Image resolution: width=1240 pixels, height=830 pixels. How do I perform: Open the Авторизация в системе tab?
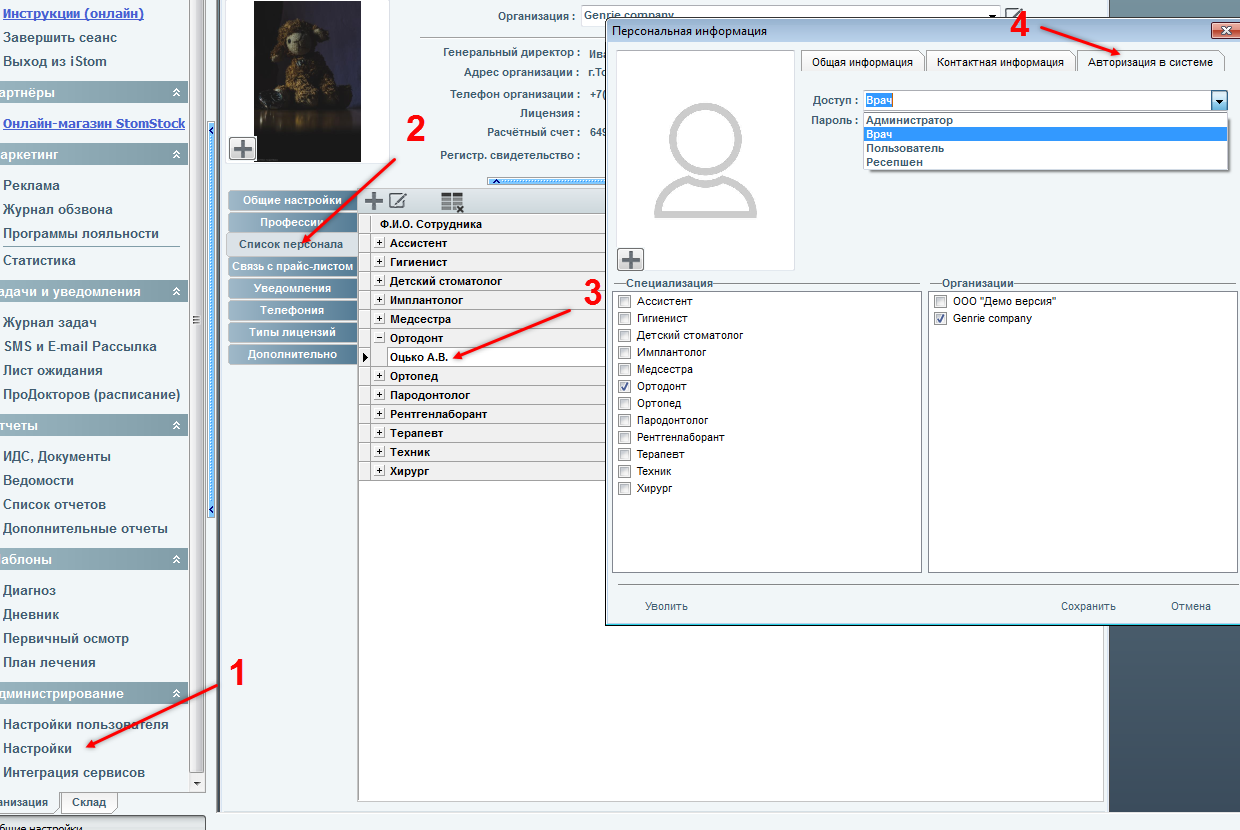click(x=1150, y=62)
